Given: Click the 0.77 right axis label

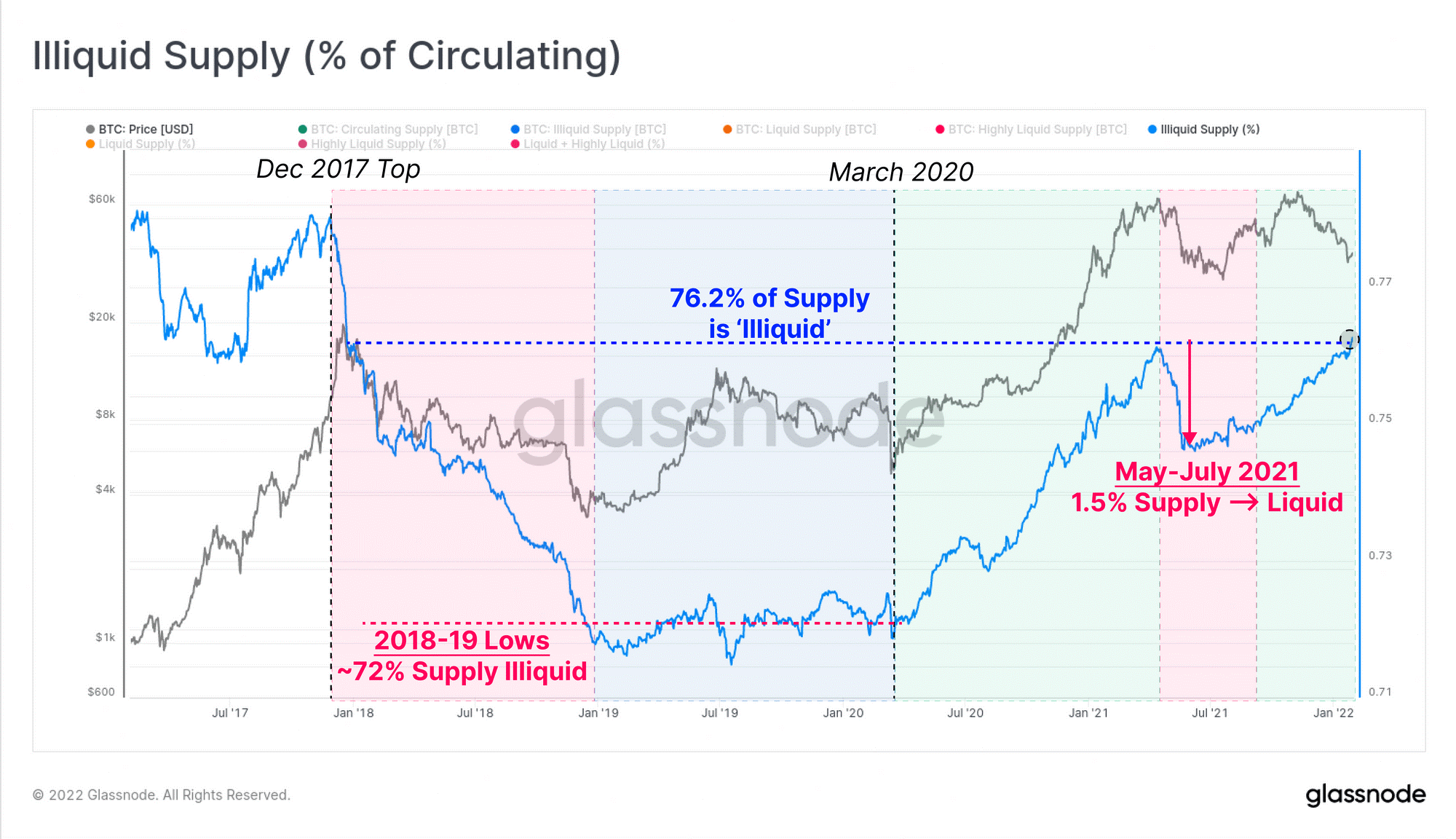Looking at the screenshot, I should tap(1380, 282).
